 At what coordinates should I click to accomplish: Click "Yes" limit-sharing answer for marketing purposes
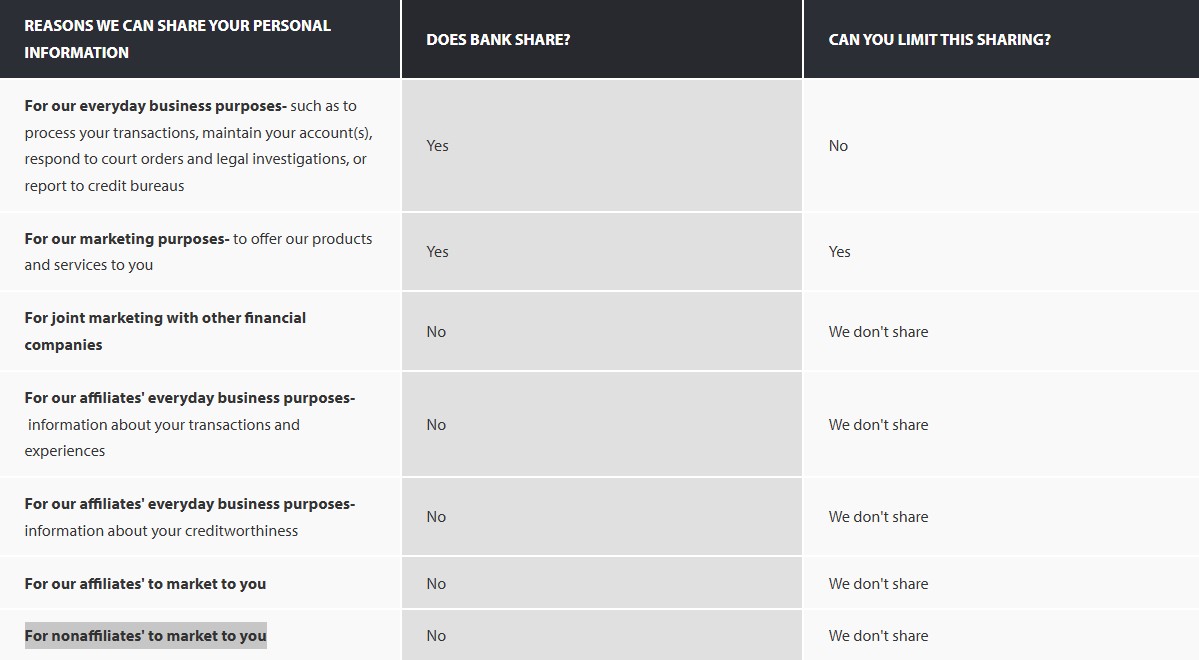(839, 252)
